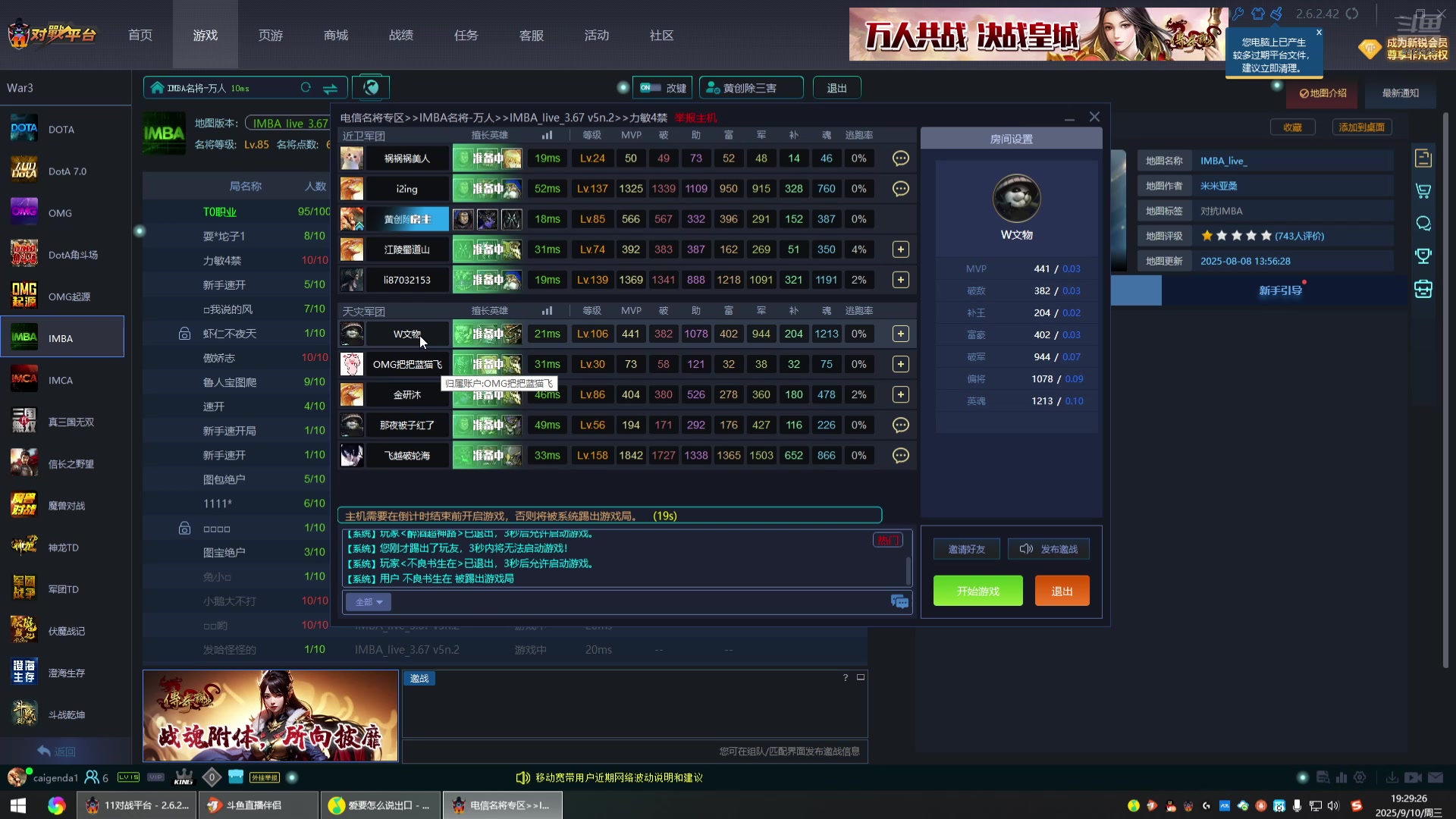Image resolution: width=1456 pixels, height=819 pixels.
Task: Open chat bubble for i2ing row
Action: 900,189
